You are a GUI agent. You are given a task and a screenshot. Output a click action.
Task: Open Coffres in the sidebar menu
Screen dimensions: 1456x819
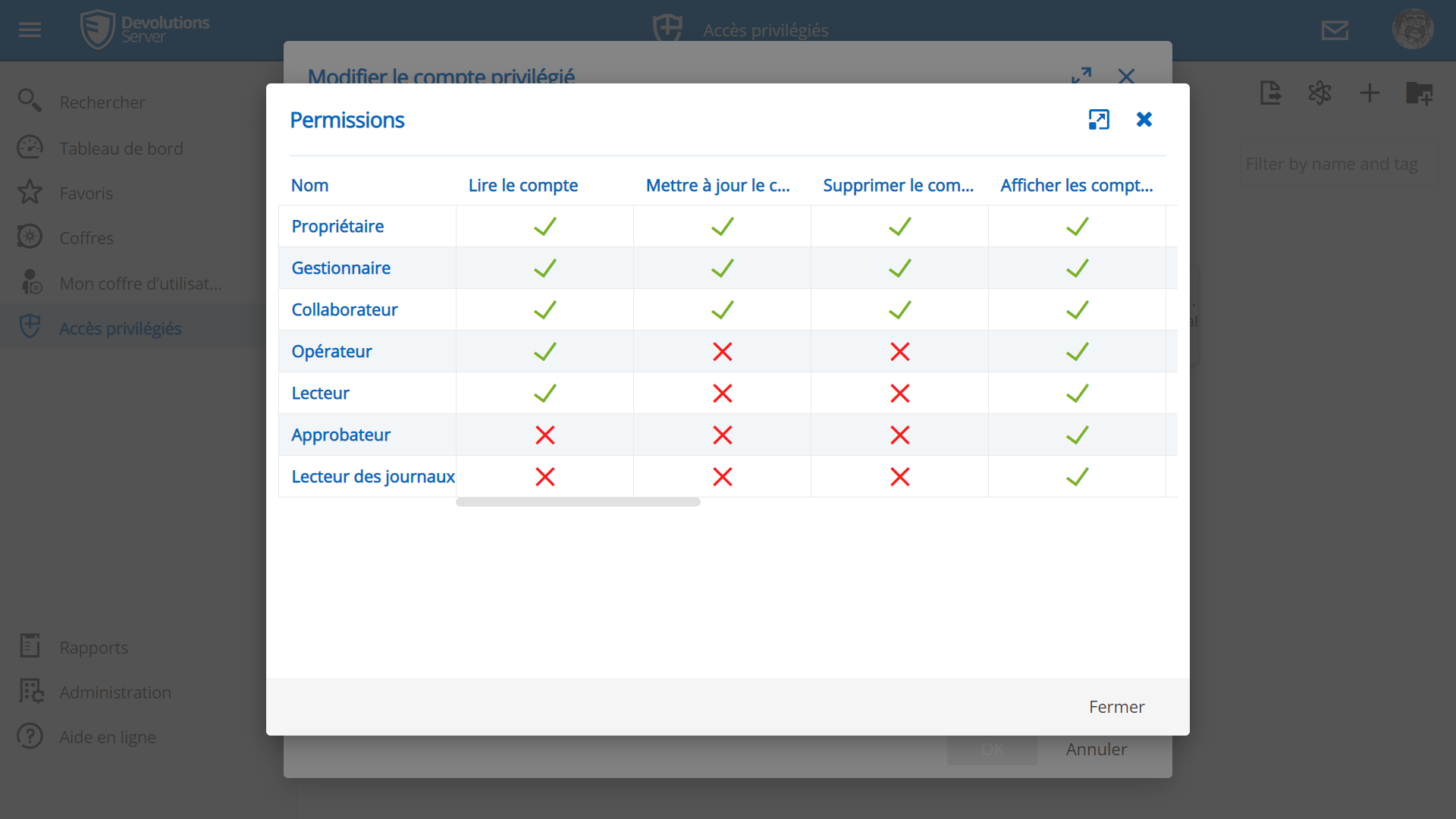(x=86, y=238)
